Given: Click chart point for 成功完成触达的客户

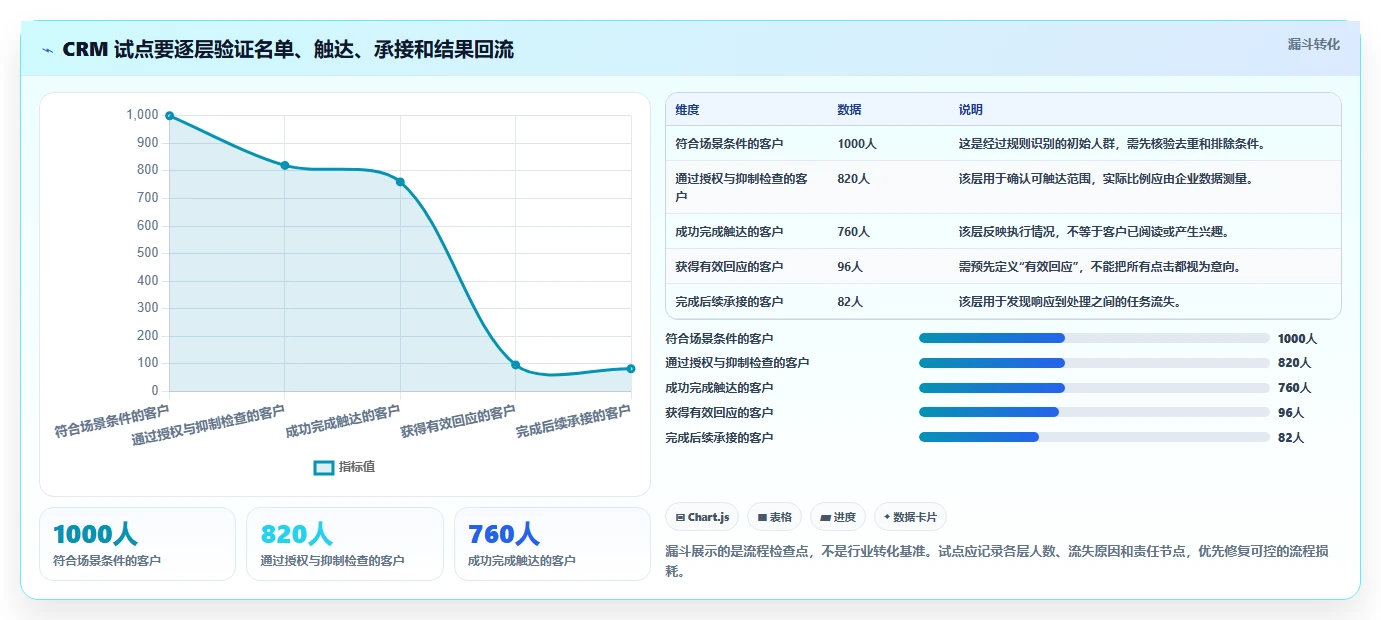Looking at the screenshot, I should pos(400,182).
